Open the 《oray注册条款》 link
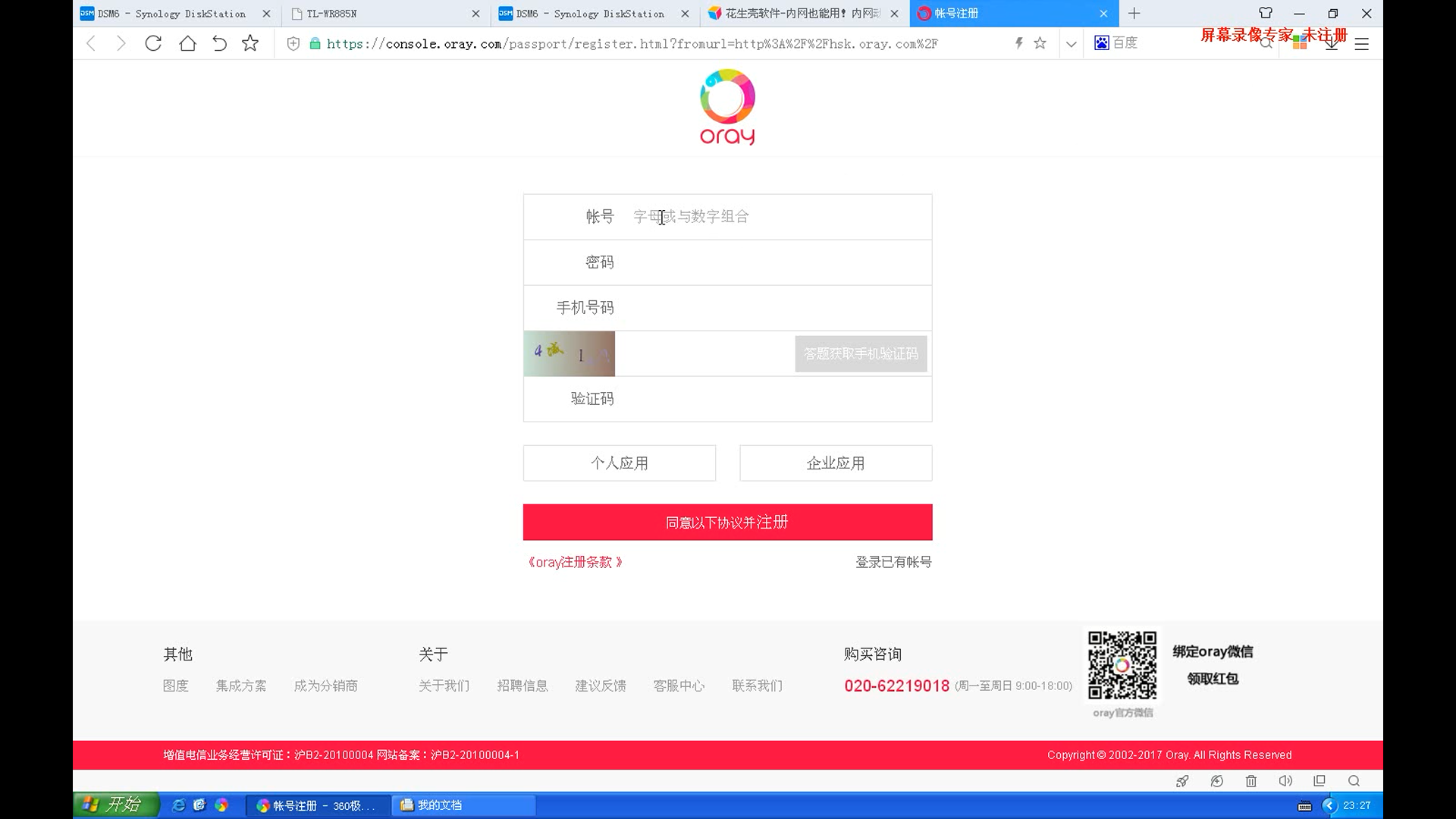The width and height of the screenshot is (1456, 819). point(576,562)
